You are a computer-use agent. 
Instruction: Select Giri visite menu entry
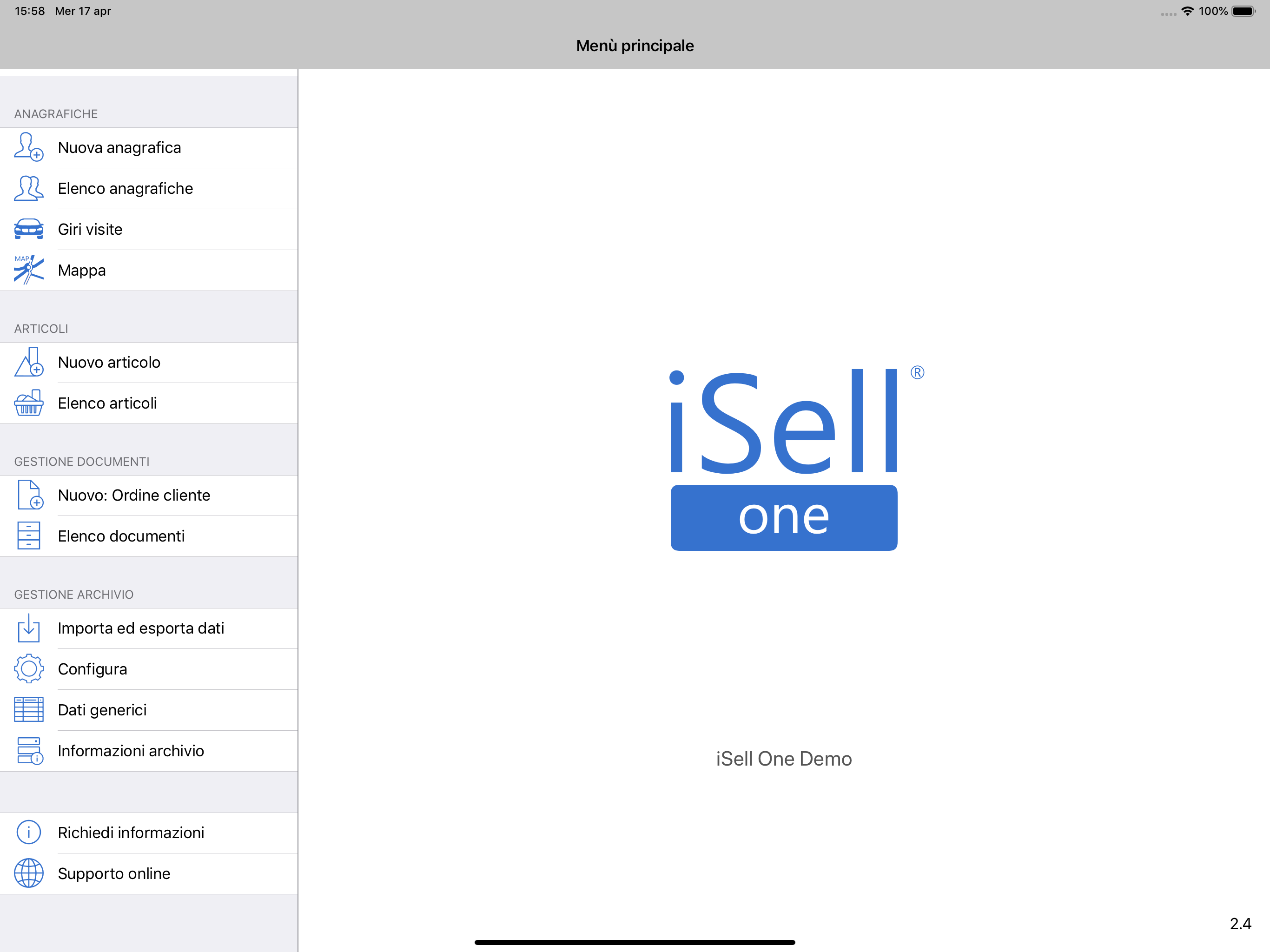tap(149, 229)
